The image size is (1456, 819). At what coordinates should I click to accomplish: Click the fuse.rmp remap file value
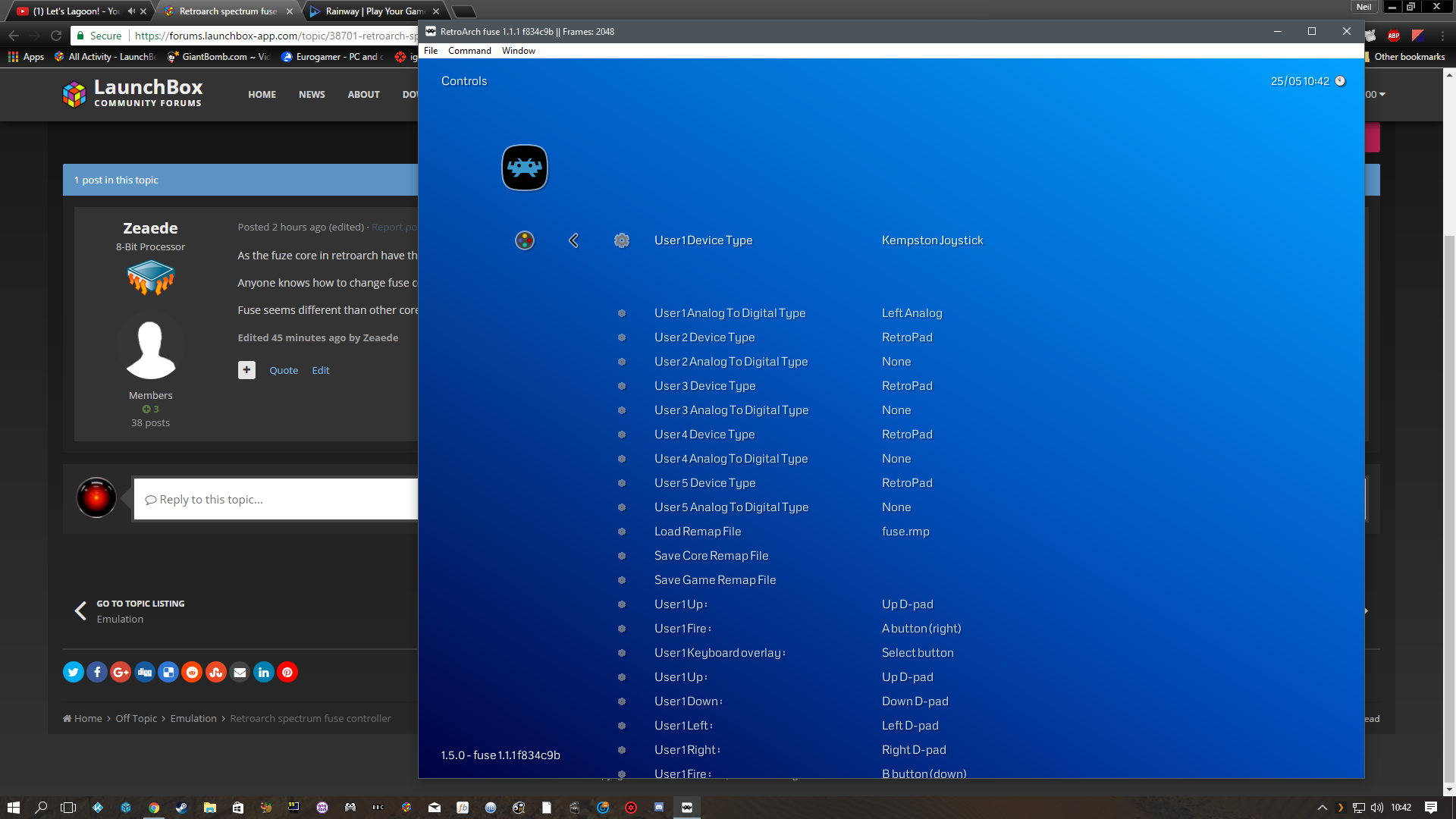click(x=905, y=532)
